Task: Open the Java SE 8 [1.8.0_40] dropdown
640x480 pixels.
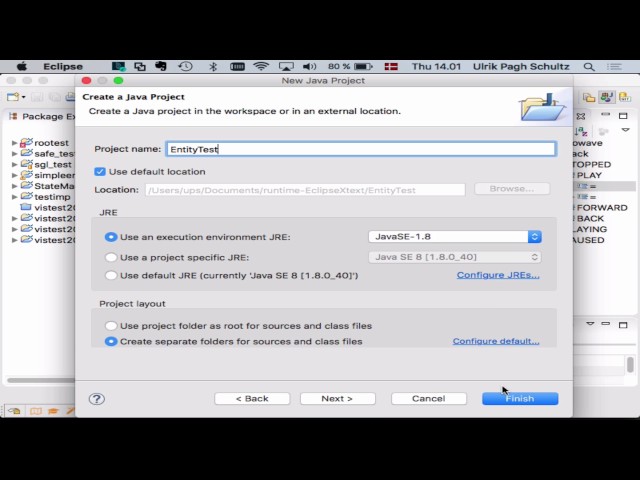Action: pyautogui.click(x=455, y=257)
